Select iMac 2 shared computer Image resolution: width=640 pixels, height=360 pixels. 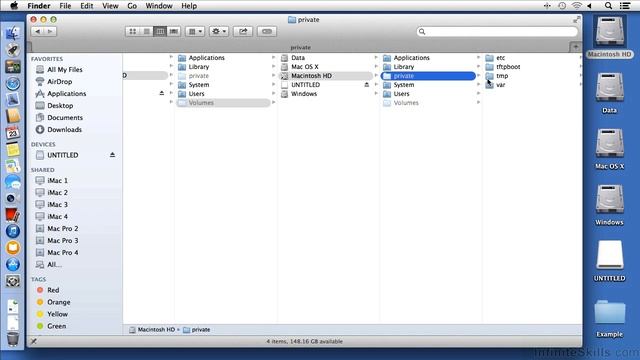(58, 193)
